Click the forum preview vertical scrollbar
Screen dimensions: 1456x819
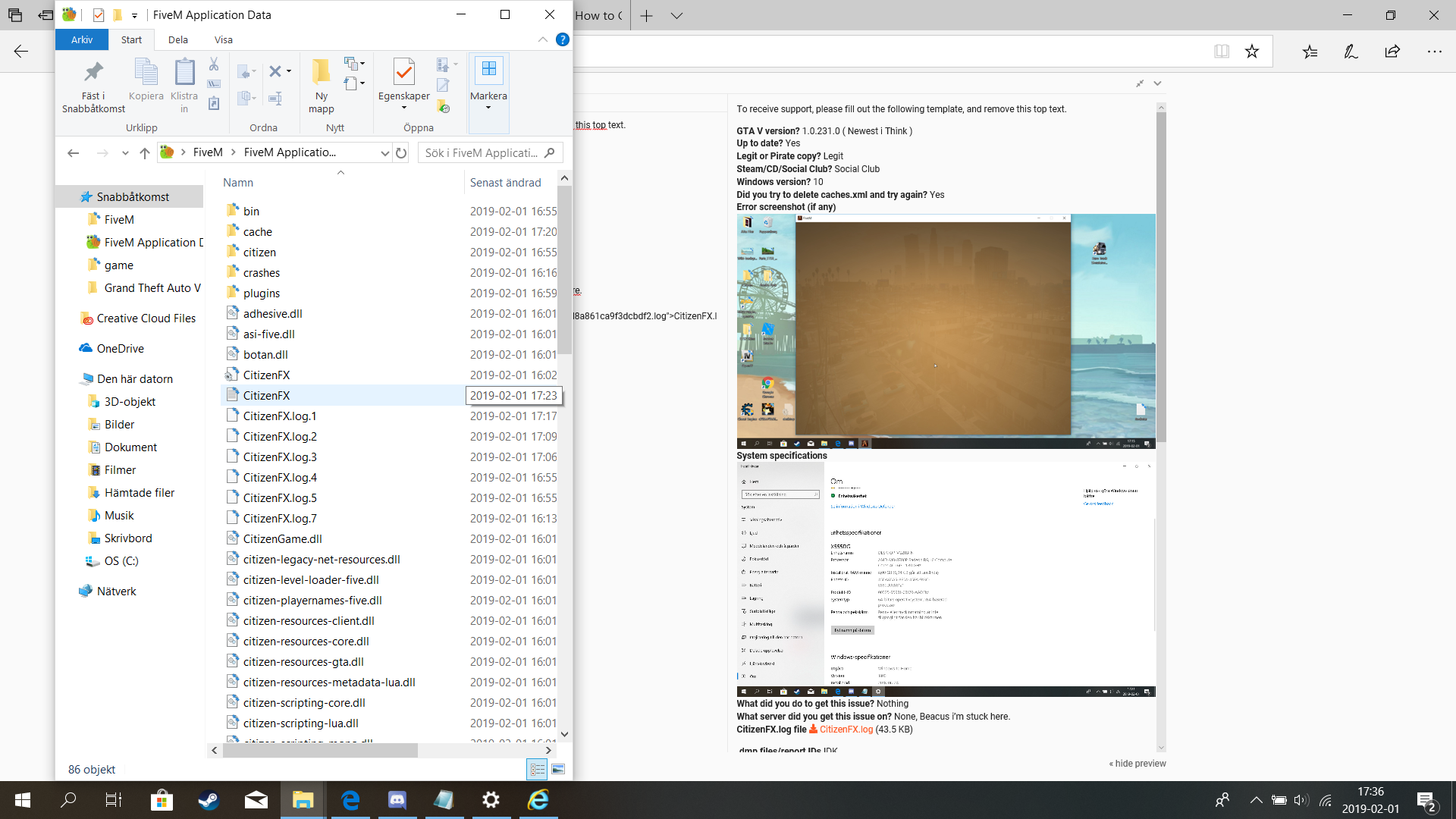coord(1161,277)
